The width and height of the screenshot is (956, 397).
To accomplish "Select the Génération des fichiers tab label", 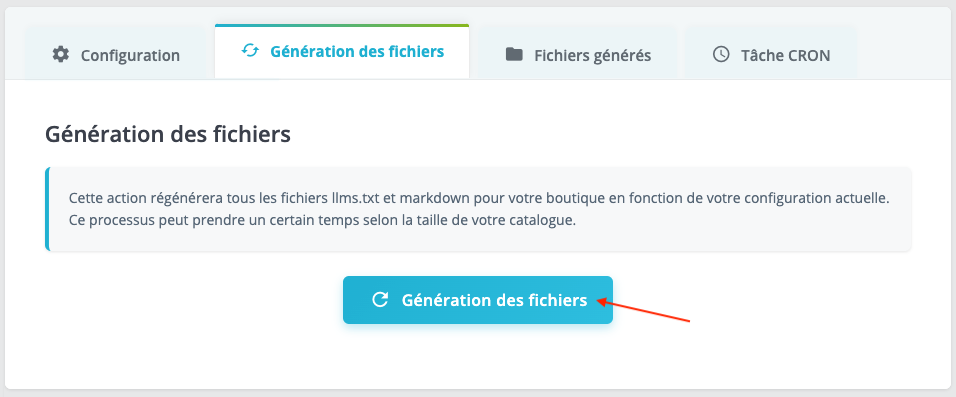I will point(357,51).
